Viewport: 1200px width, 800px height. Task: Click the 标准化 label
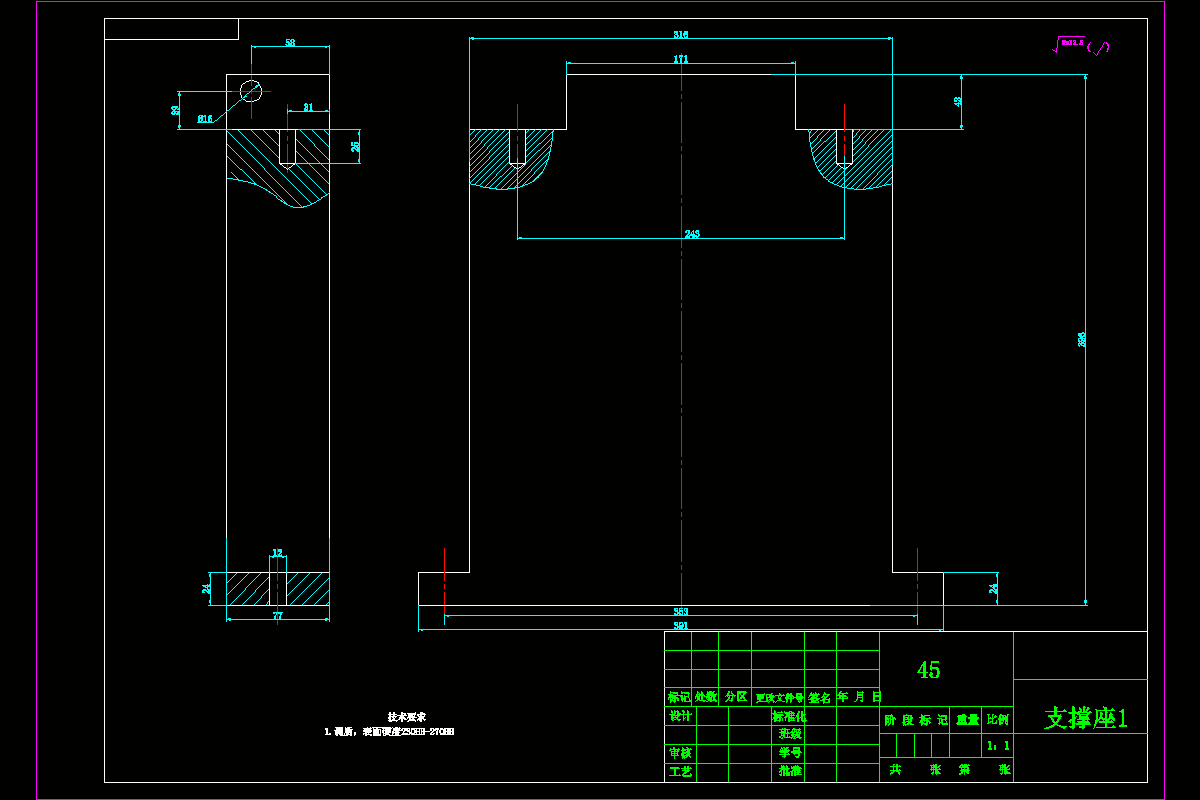pos(789,716)
